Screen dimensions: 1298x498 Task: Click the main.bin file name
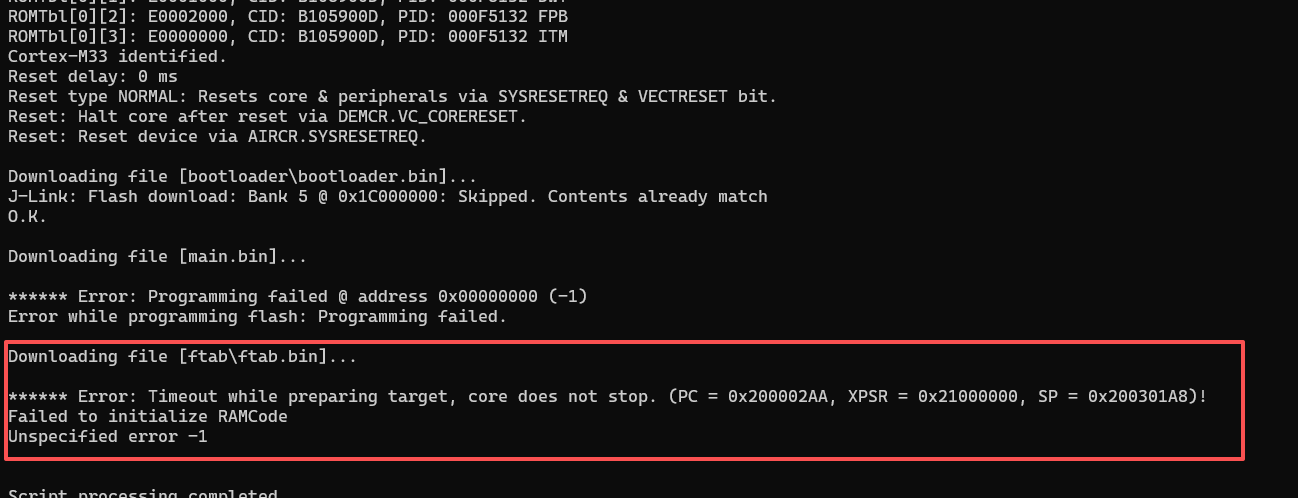[227, 256]
